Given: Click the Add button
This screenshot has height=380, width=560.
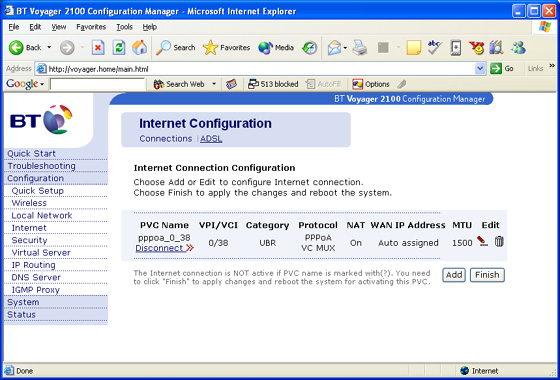Looking at the screenshot, I should pos(454,275).
